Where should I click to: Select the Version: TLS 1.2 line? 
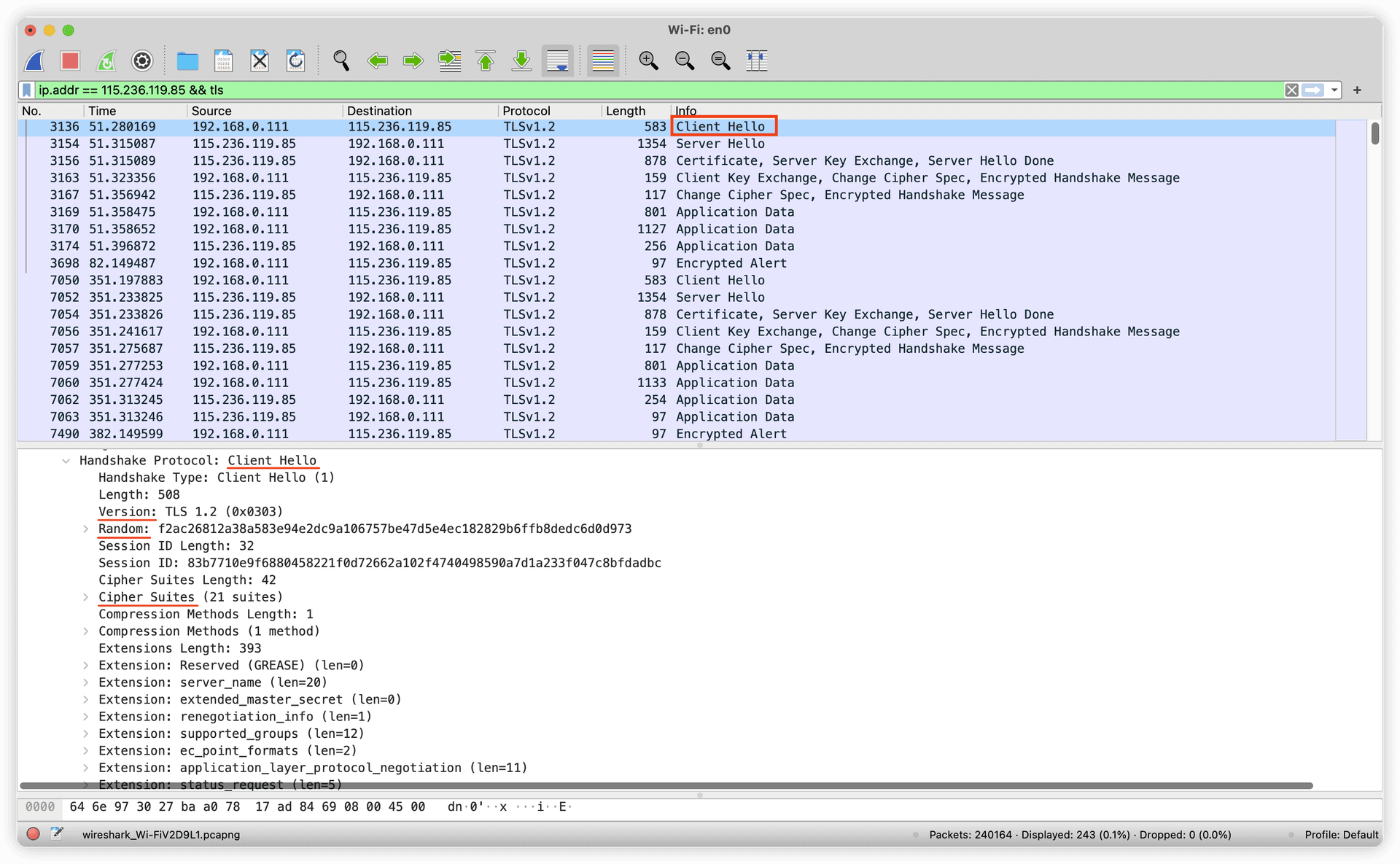point(190,512)
